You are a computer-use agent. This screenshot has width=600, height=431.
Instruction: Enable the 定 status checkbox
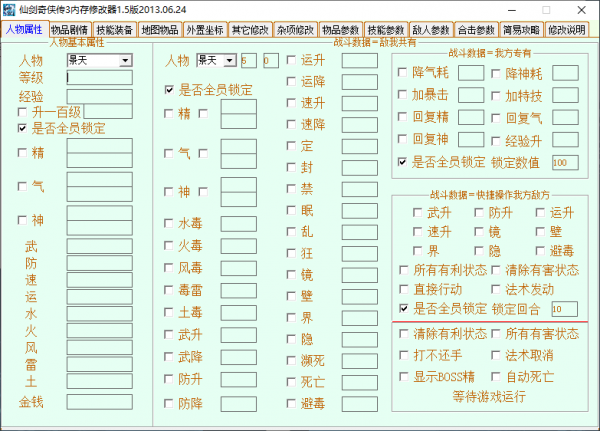point(291,146)
